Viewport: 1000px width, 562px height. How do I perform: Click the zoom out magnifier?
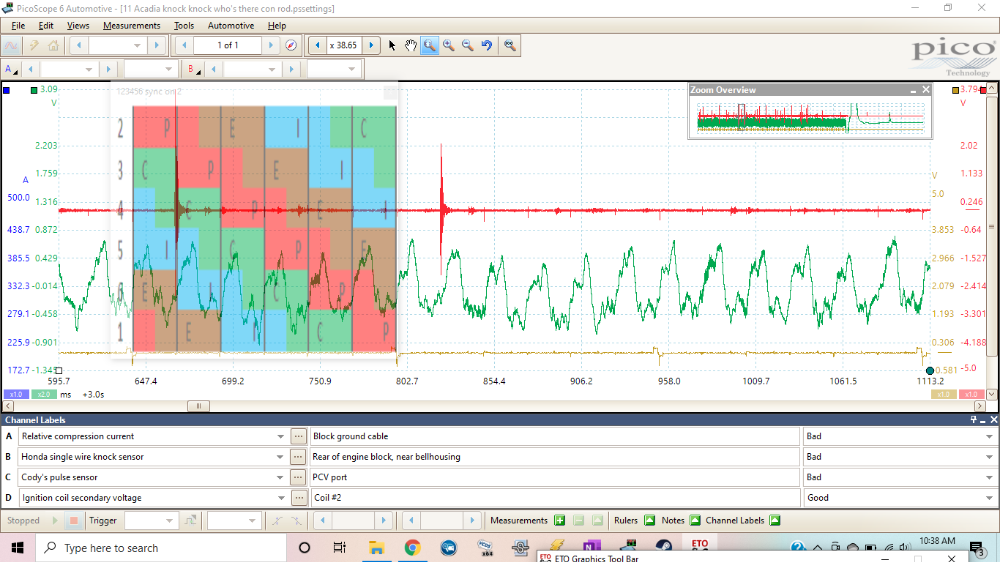pyautogui.click(x=467, y=45)
